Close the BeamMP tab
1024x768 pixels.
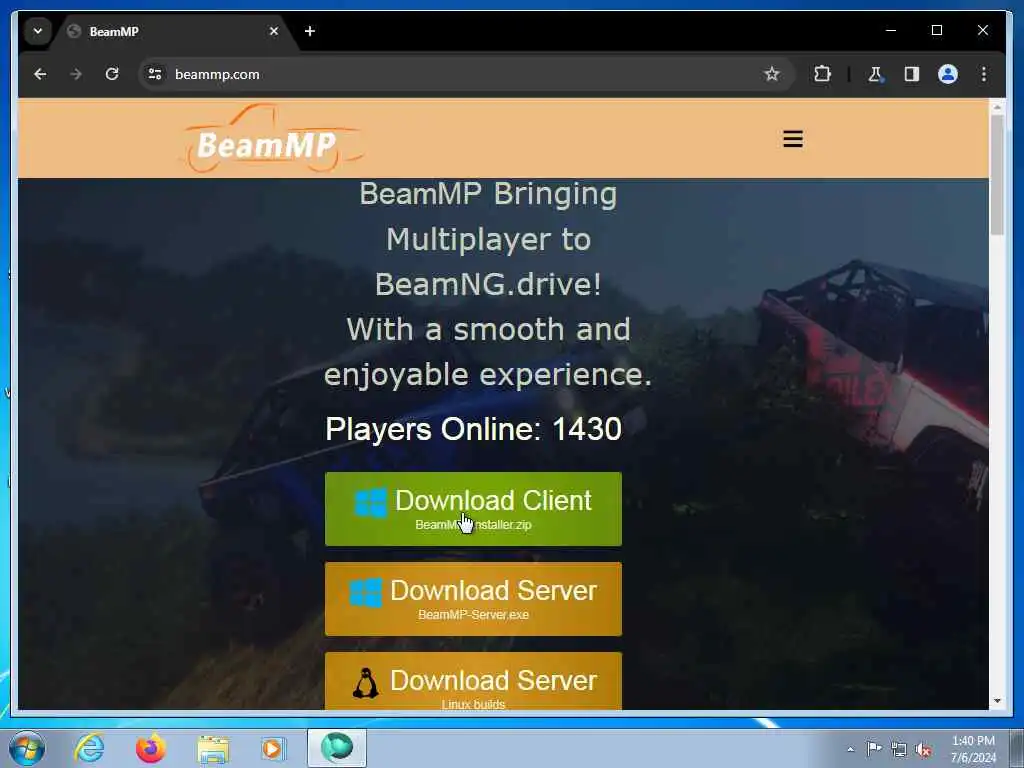(274, 31)
